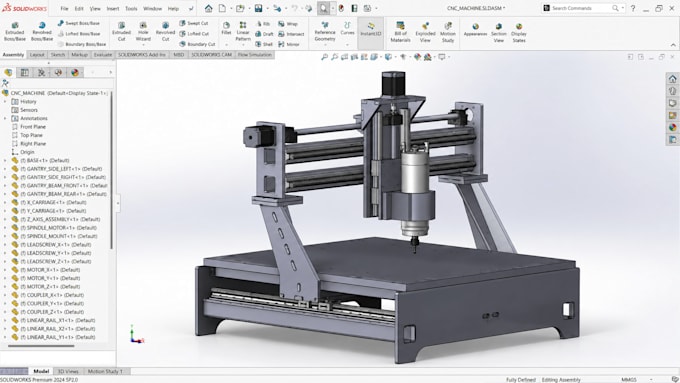Viewport: 680px width, 383px height.
Task: Open the Motion Study tool
Action: [448, 33]
